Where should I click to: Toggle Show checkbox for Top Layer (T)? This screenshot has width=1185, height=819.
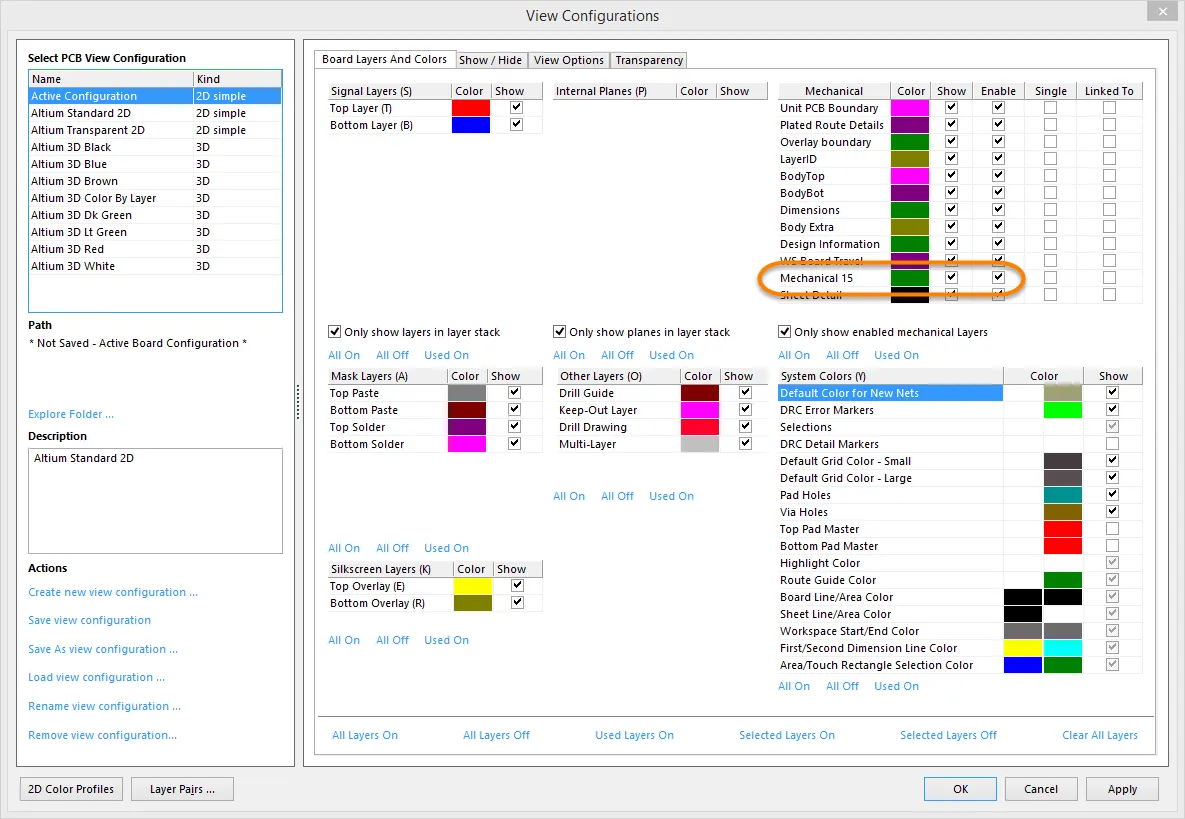516,107
